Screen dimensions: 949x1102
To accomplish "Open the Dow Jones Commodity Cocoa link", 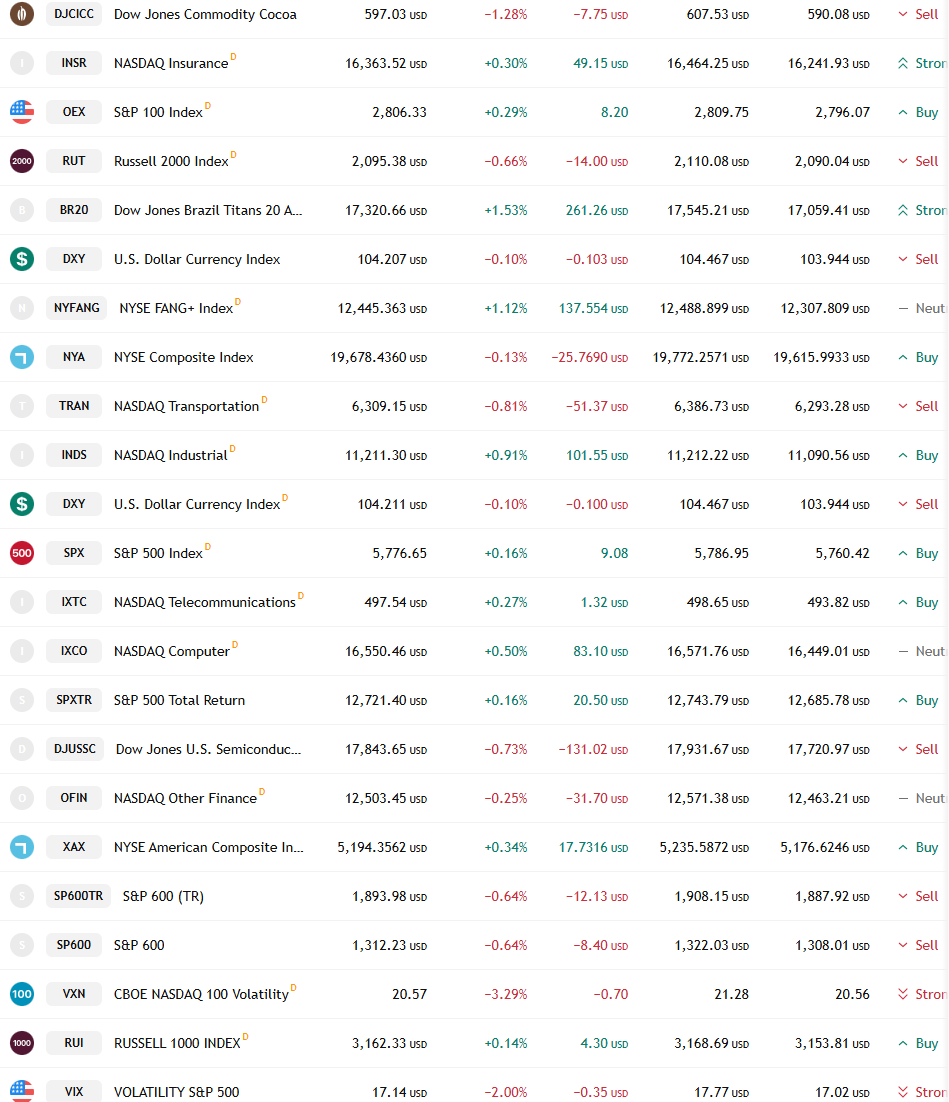I will 205,14.
